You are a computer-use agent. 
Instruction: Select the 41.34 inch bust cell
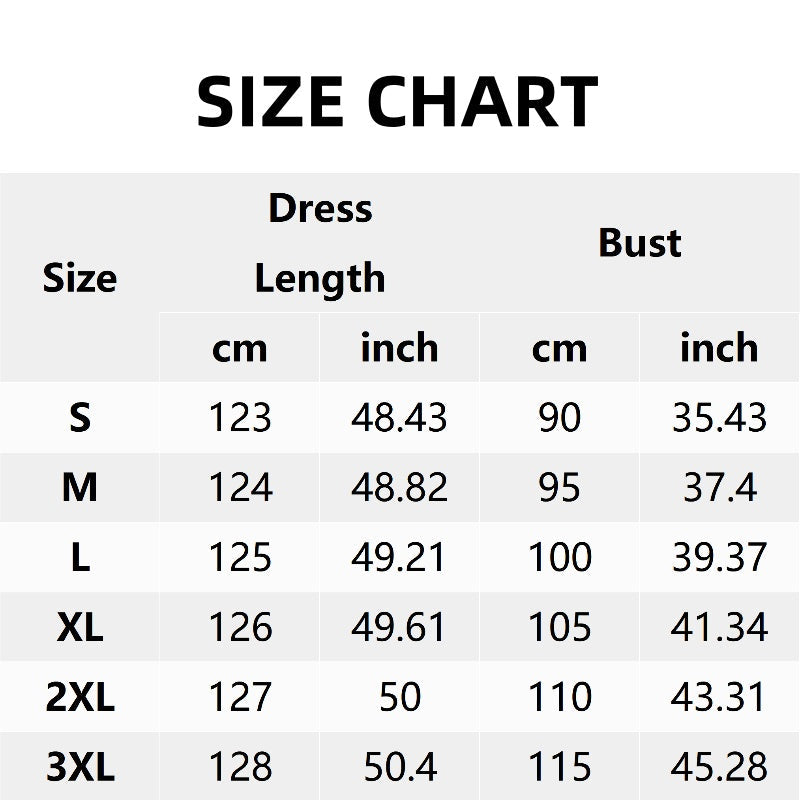[x=719, y=627]
